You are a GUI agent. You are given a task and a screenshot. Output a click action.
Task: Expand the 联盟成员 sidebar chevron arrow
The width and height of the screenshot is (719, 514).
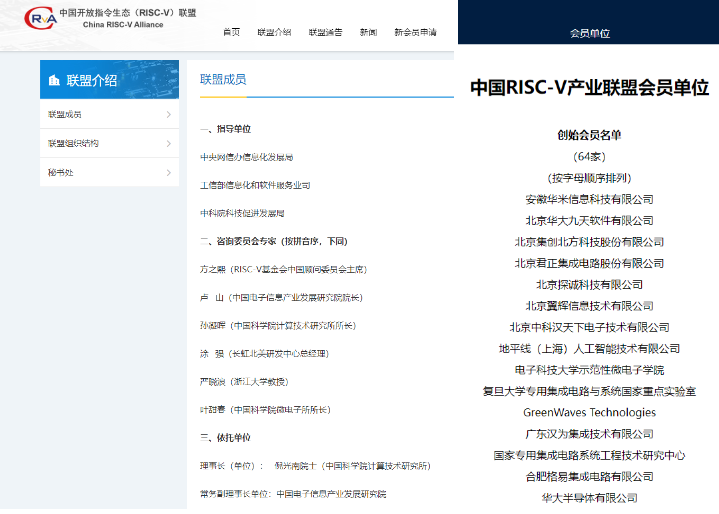[x=168, y=115]
